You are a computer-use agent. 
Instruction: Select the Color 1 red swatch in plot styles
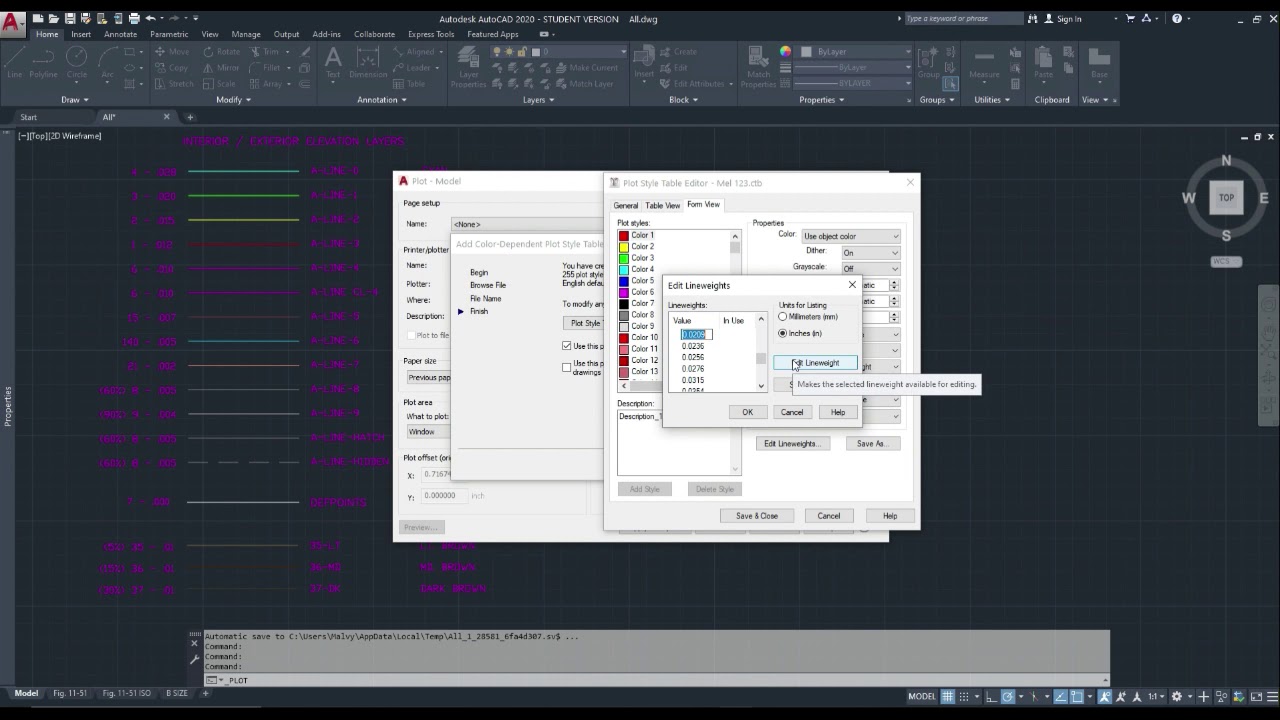(x=624, y=235)
